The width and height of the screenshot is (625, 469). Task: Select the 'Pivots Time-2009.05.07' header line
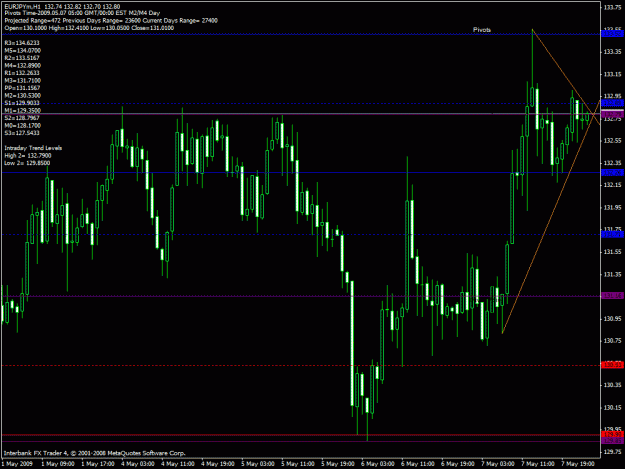(82, 13)
